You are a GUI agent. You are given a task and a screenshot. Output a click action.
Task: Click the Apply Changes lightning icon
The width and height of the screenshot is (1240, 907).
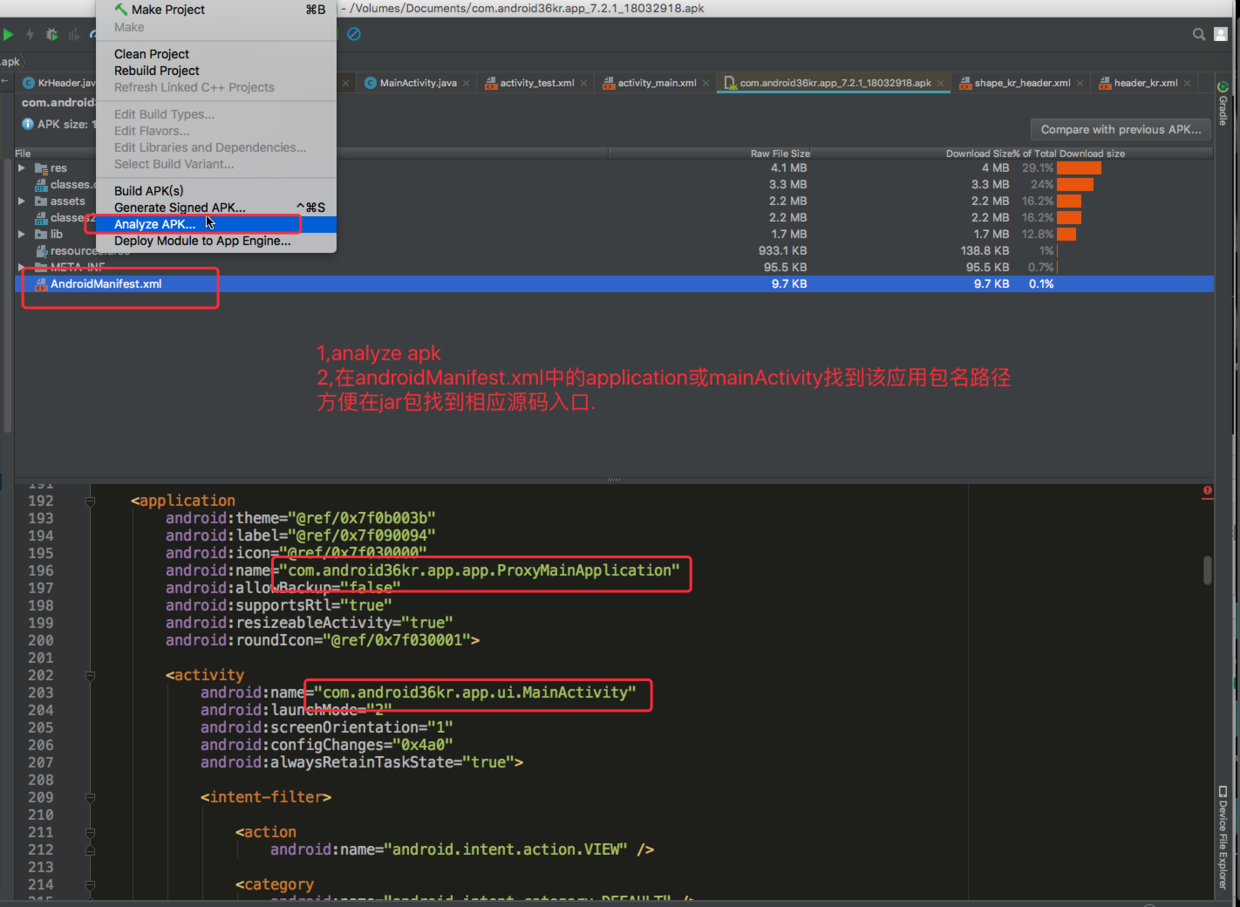point(30,34)
